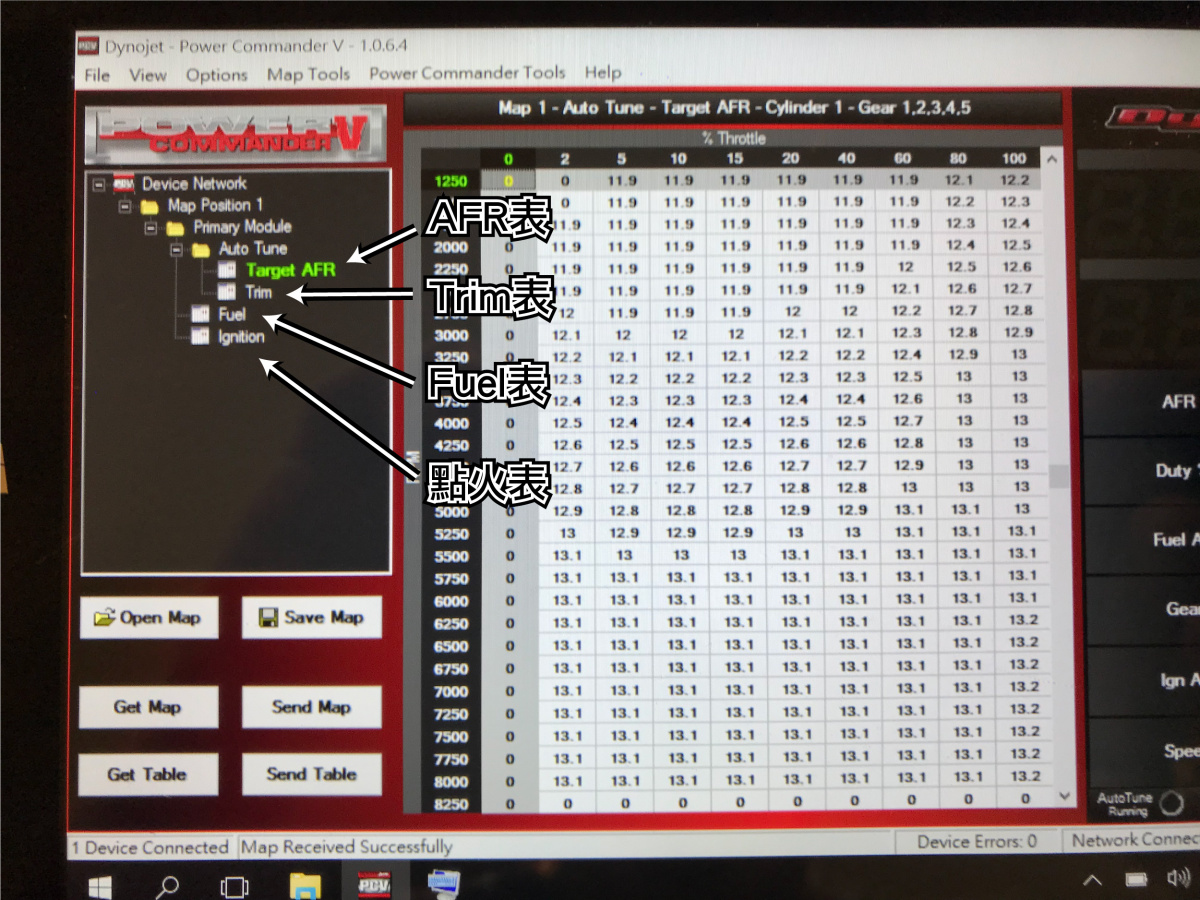1200x900 pixels.
Task: Click the Dynojet title bar app icon
Action: 90,45
